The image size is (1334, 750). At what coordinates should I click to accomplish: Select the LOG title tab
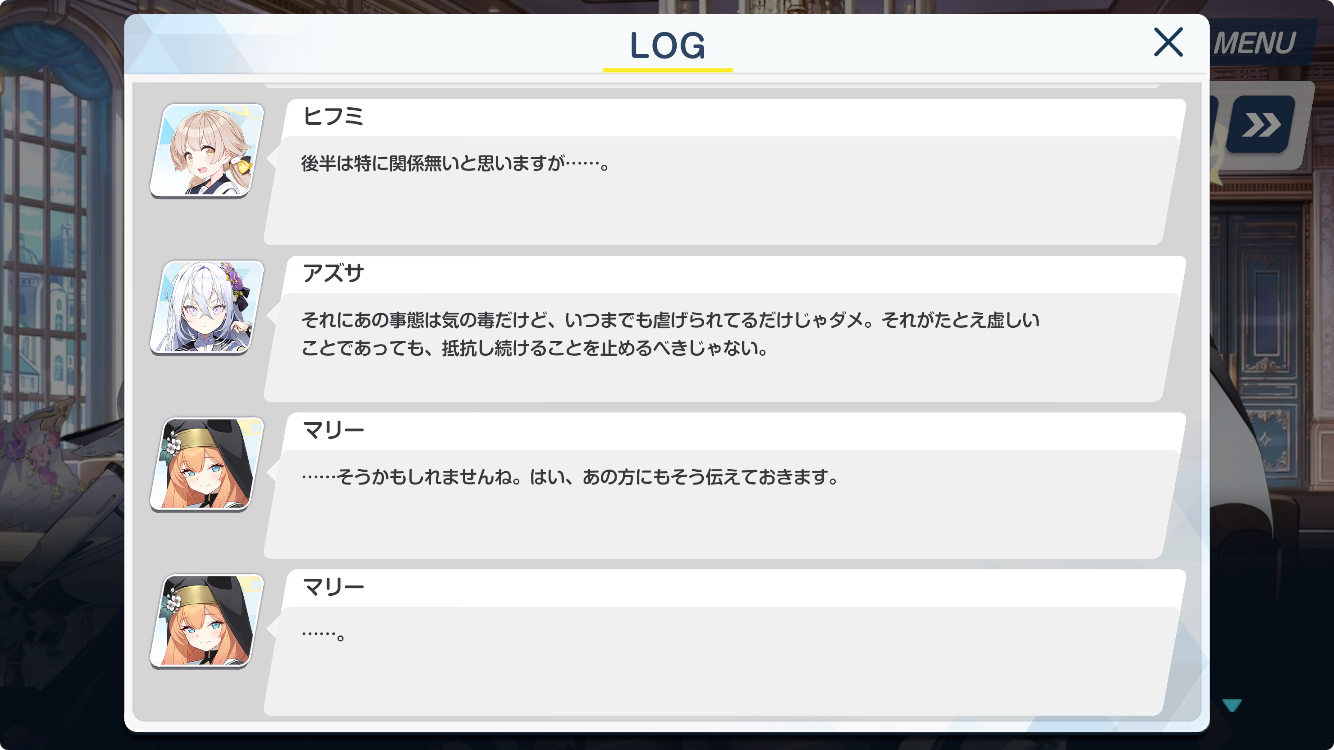(668, 46)
